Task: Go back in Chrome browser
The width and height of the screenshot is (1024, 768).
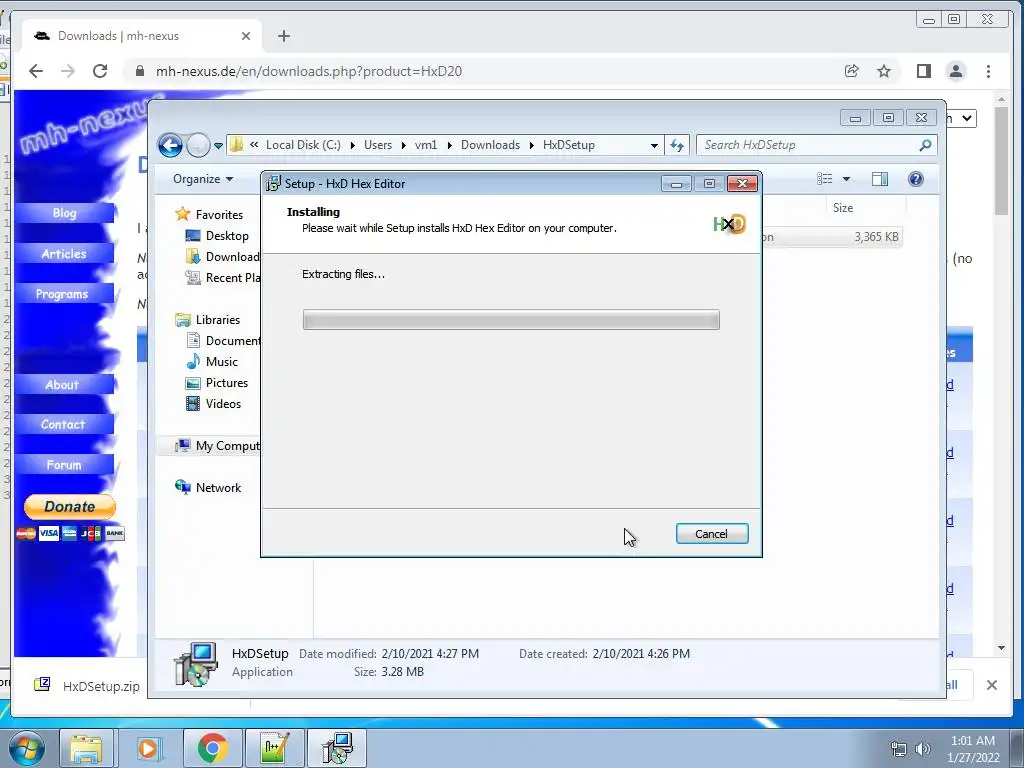Action: coord(36,71)
